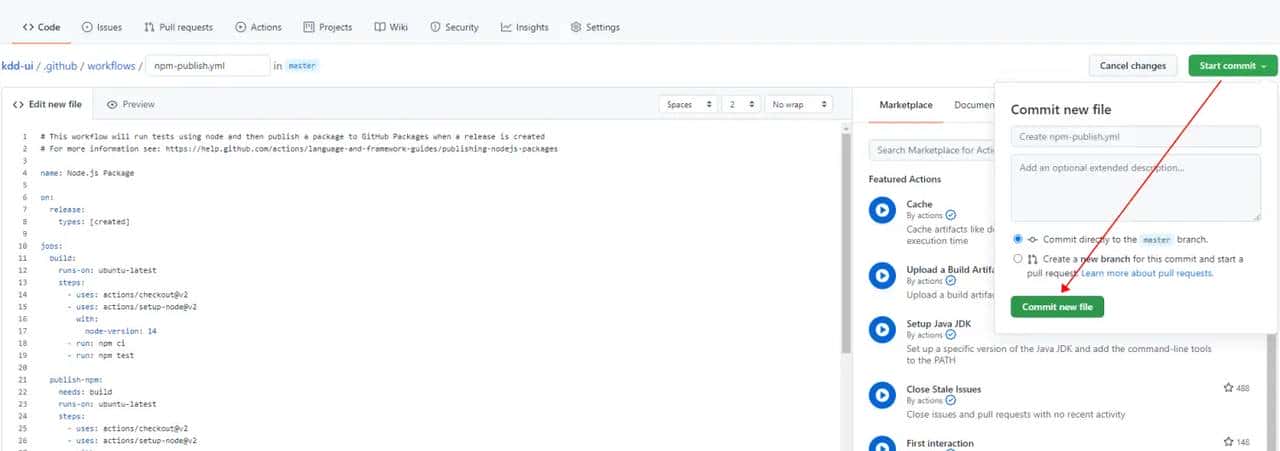Click the Security shield icon
The width and height of the screenshot is (1280, 451).
click(437, 27)
